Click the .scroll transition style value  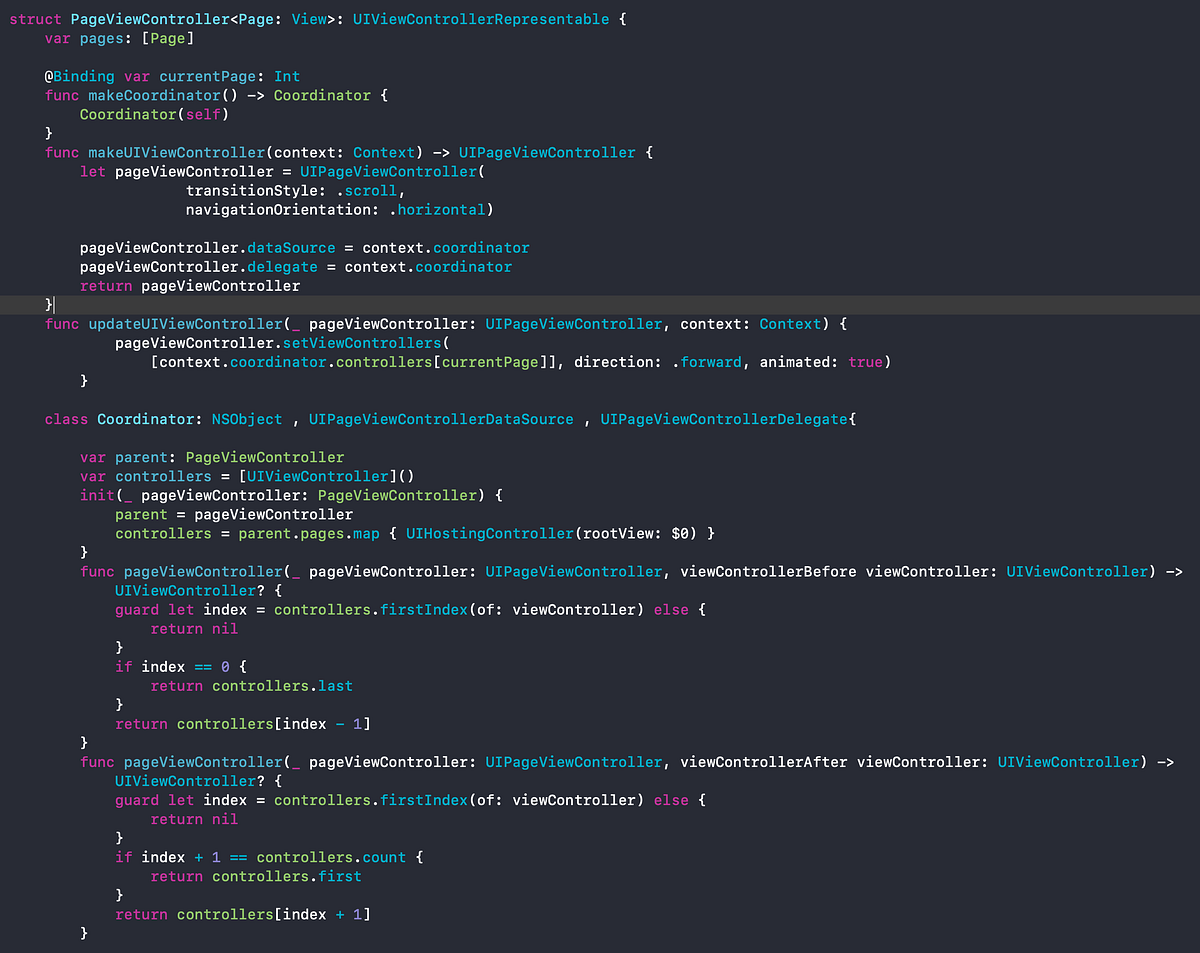coord(369,190)
